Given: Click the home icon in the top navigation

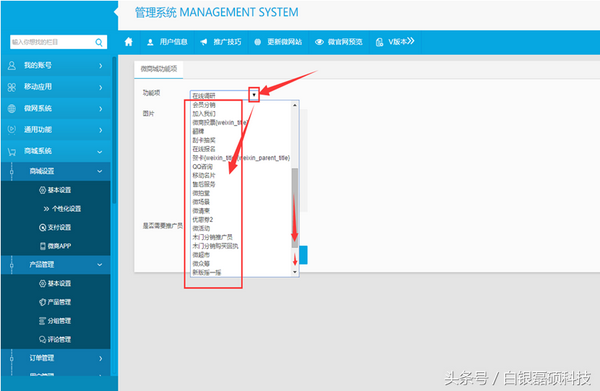Looking at the screenshot, I should pyautogui.click(x=129, y=42).
